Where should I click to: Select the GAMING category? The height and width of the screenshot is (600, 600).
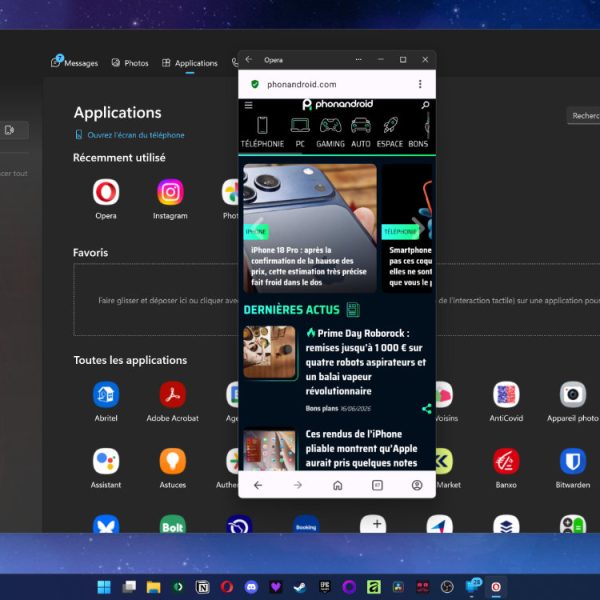coord(330,132)
